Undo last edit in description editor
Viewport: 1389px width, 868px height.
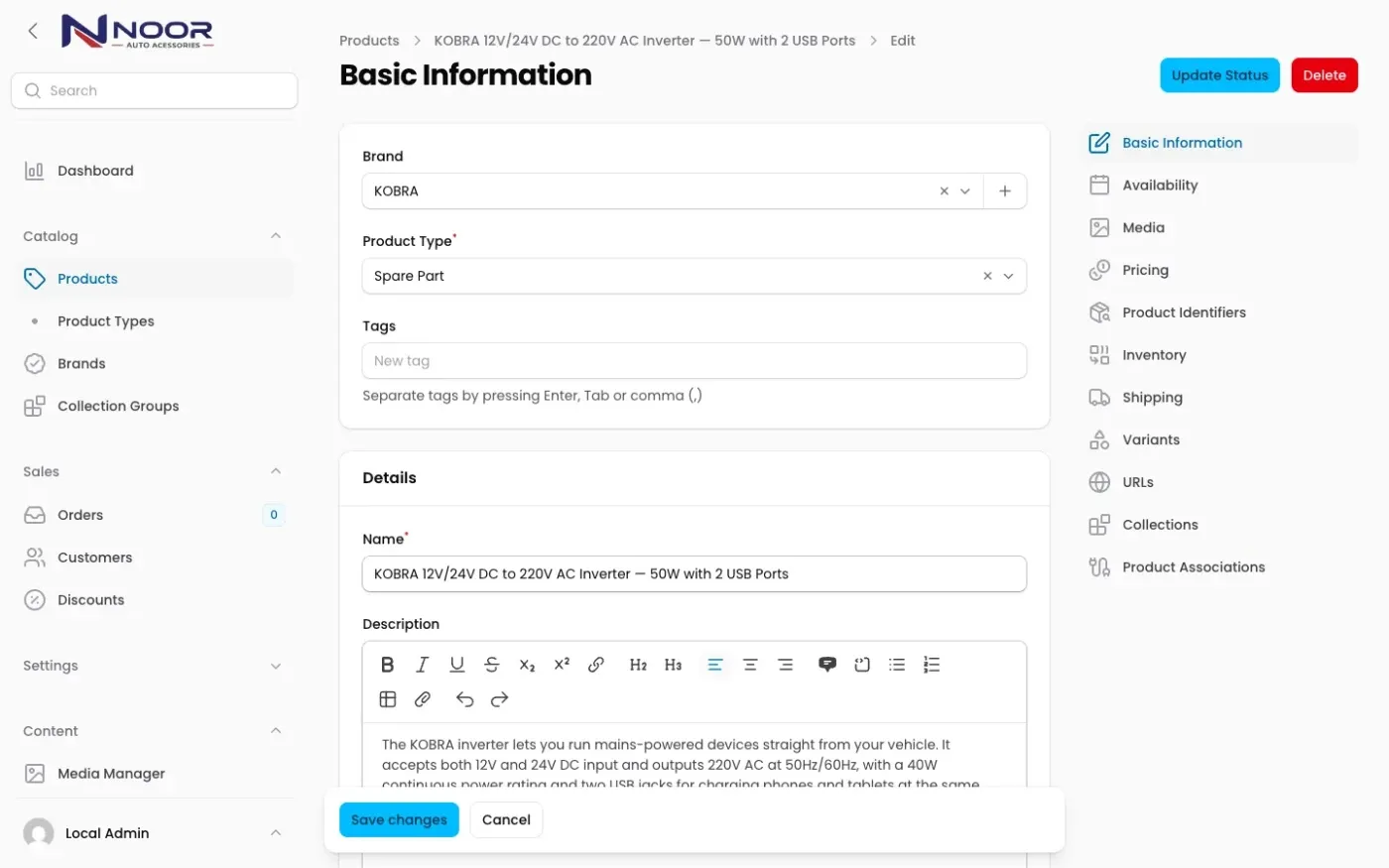[464, 699]
